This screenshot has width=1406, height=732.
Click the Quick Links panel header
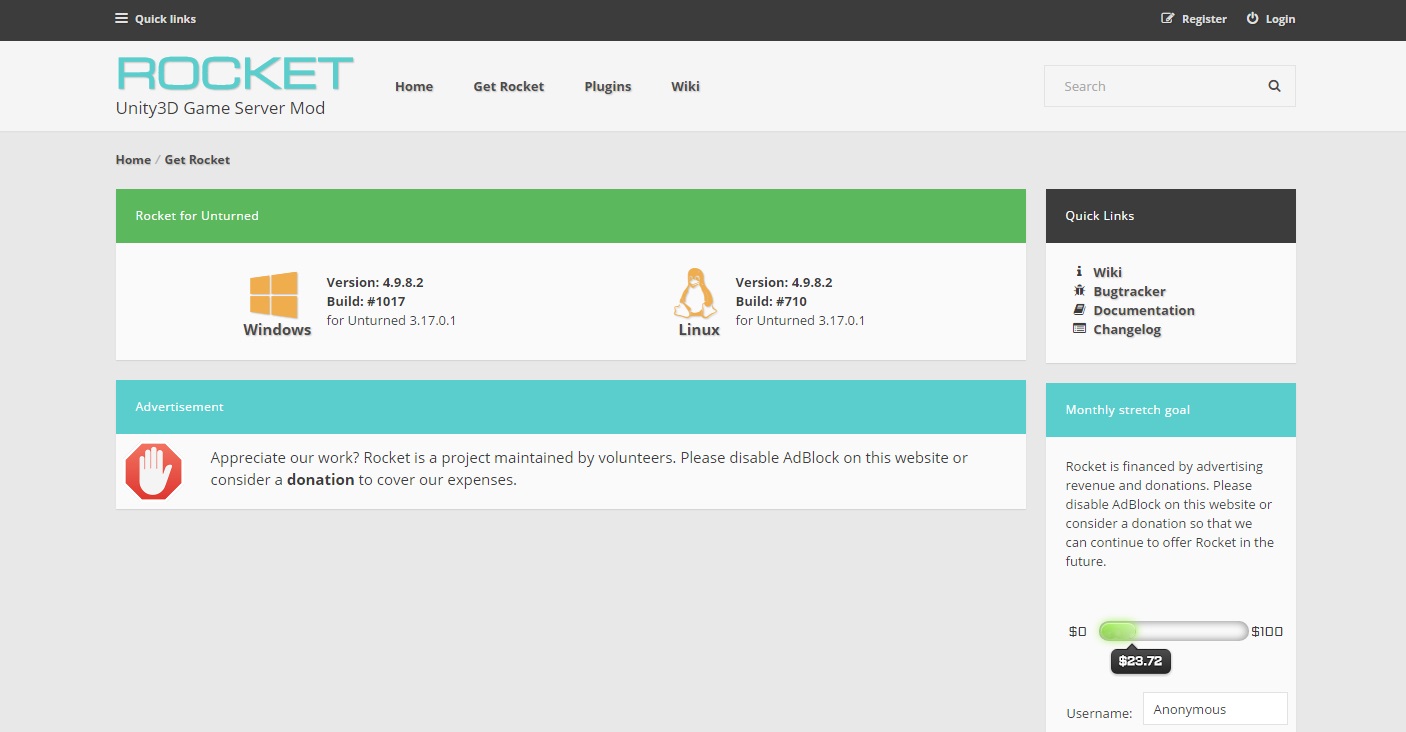click(x=1171, y=216)
